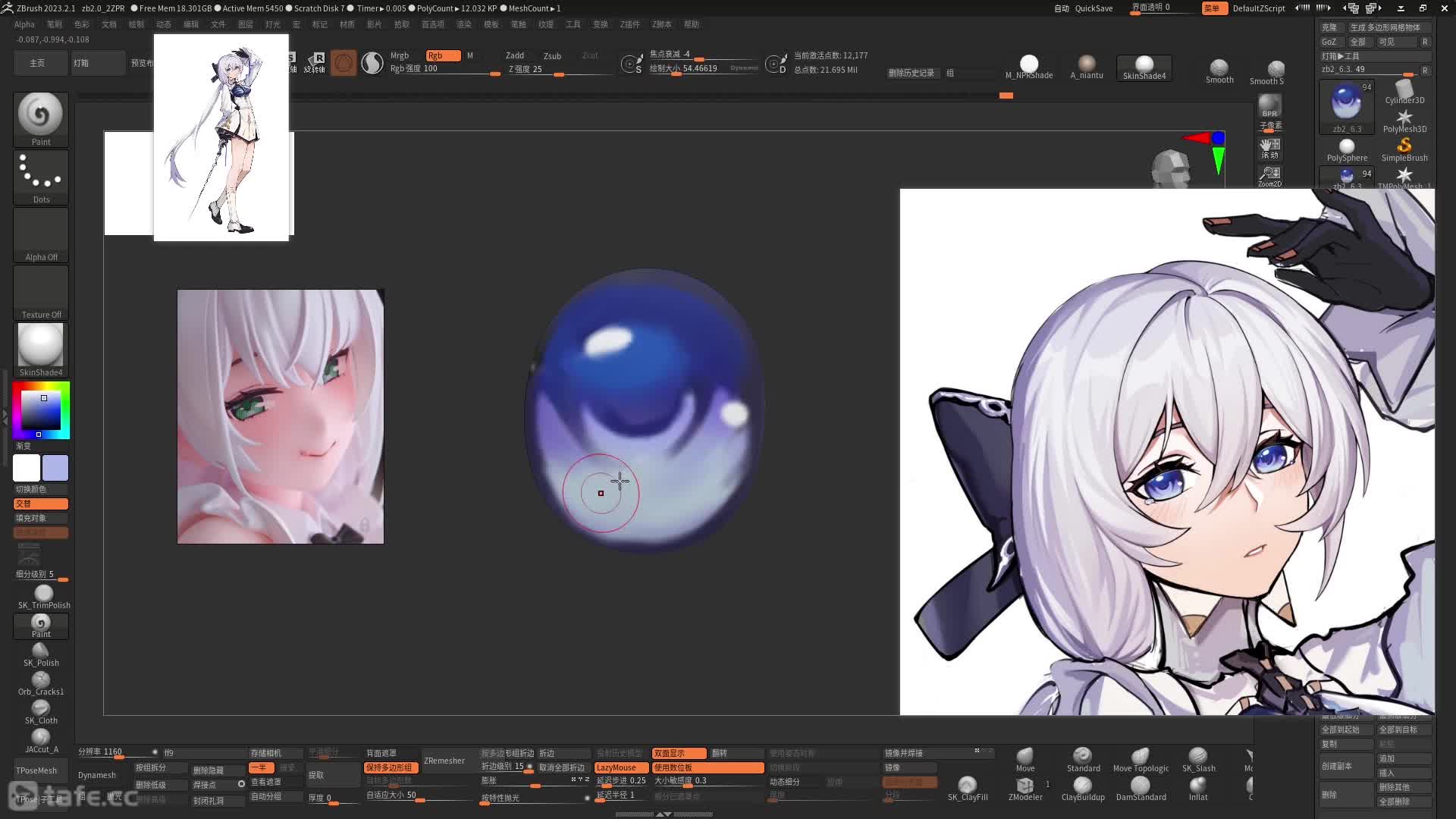1456x819 pixels.
Task: Toggle the Mrgb mode
Action: coord(400,55)
